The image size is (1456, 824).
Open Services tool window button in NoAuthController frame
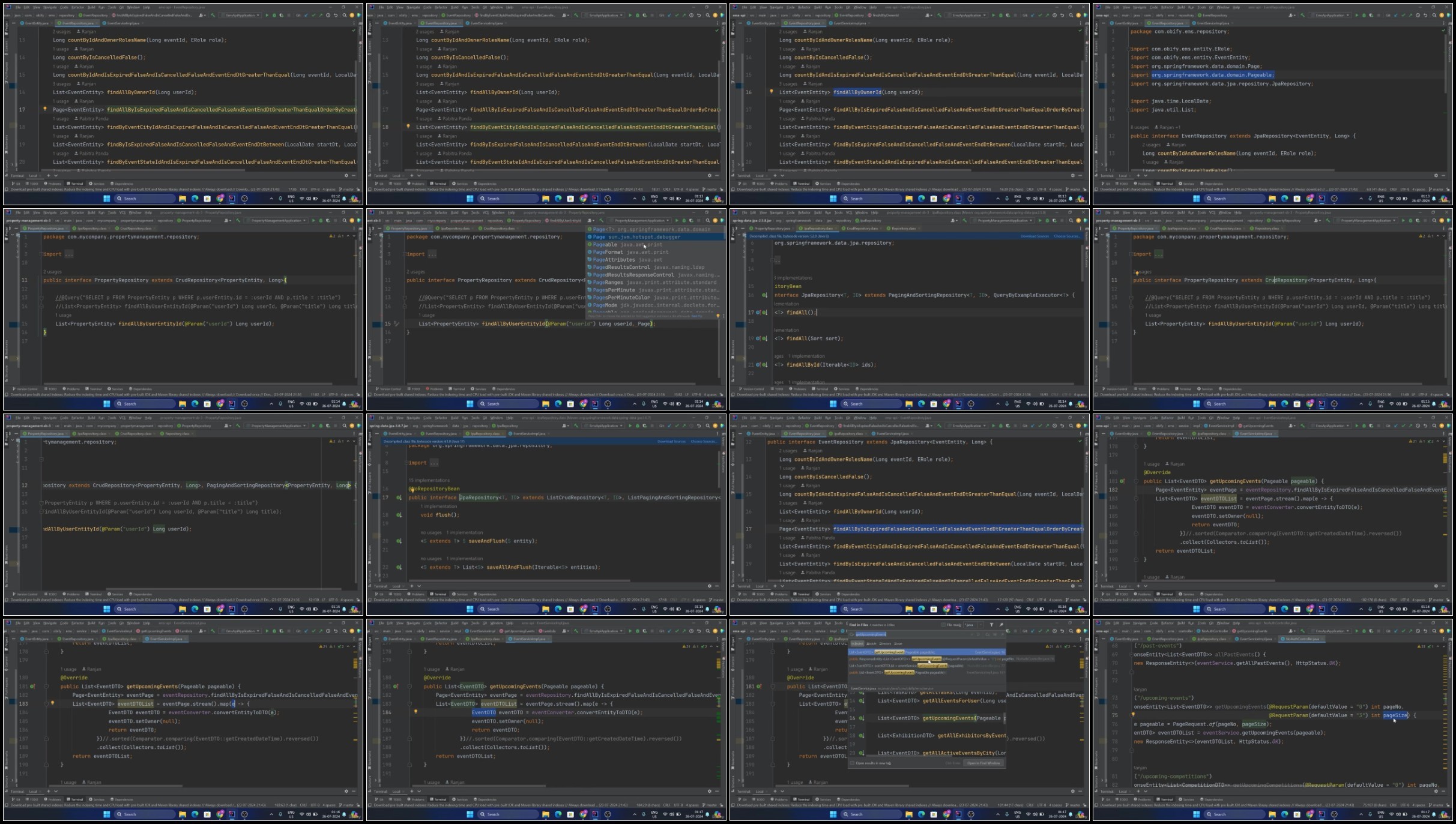pos(1186,799)
